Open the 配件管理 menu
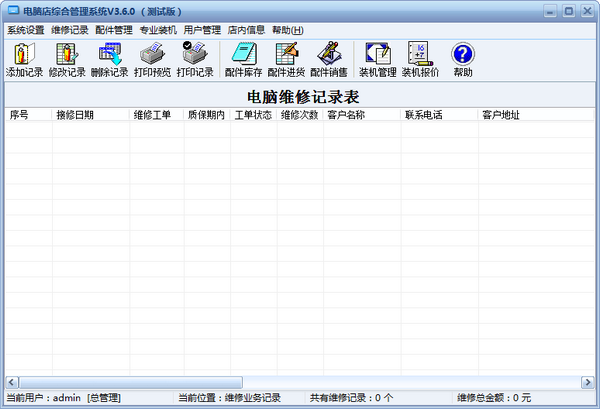Viewport: 600px width, 409px height. pos(114,30)
